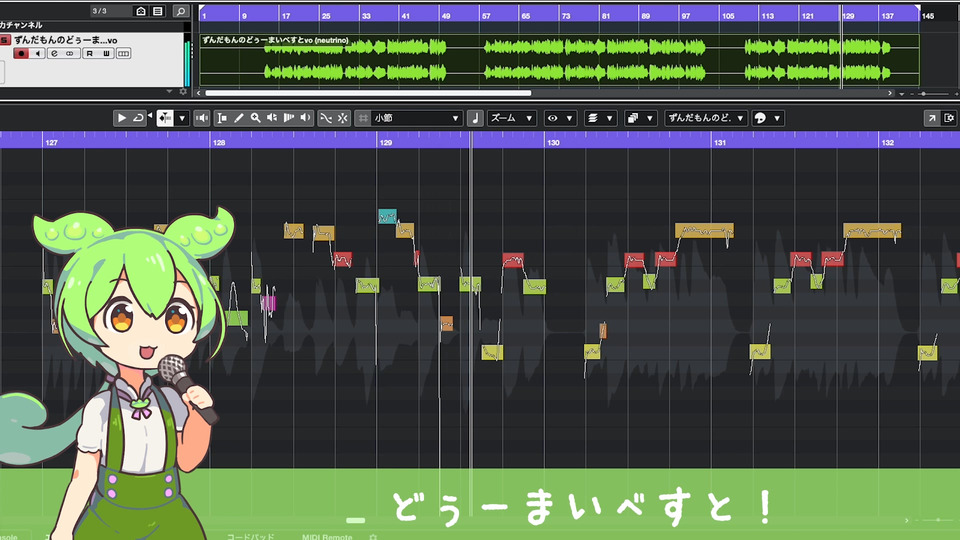Click the overlapping windows clip icon
Screen dimensions: 960x540
(633, 118)
